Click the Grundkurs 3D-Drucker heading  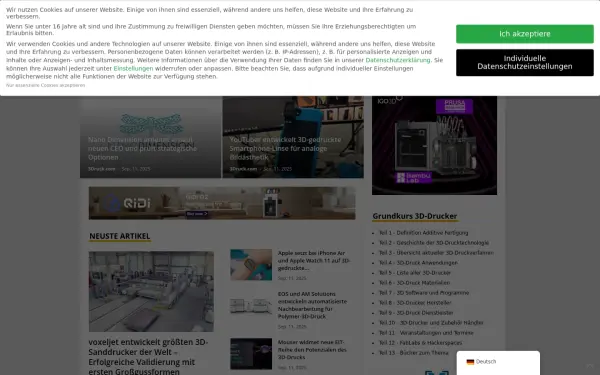coord(415,216)
